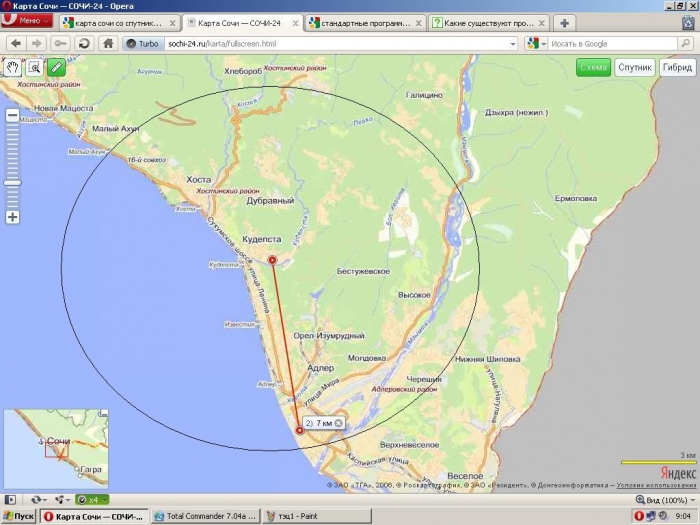Image resolution: width=700 pixels, height=525 pixels.
Task: Select the hand pan tool on map
Action: click(13, 67)
